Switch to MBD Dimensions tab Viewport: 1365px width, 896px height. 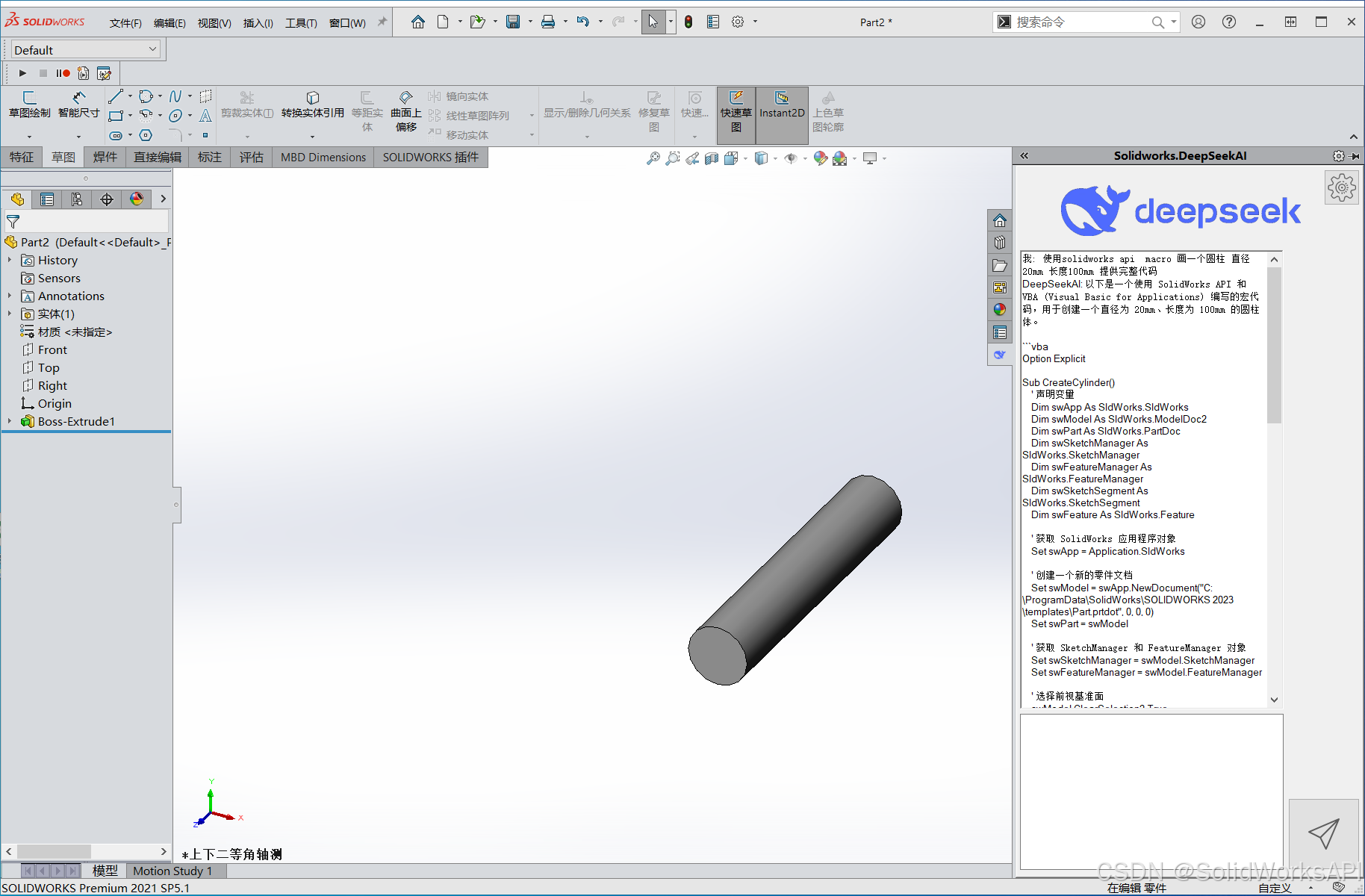(x=323, y=157)
